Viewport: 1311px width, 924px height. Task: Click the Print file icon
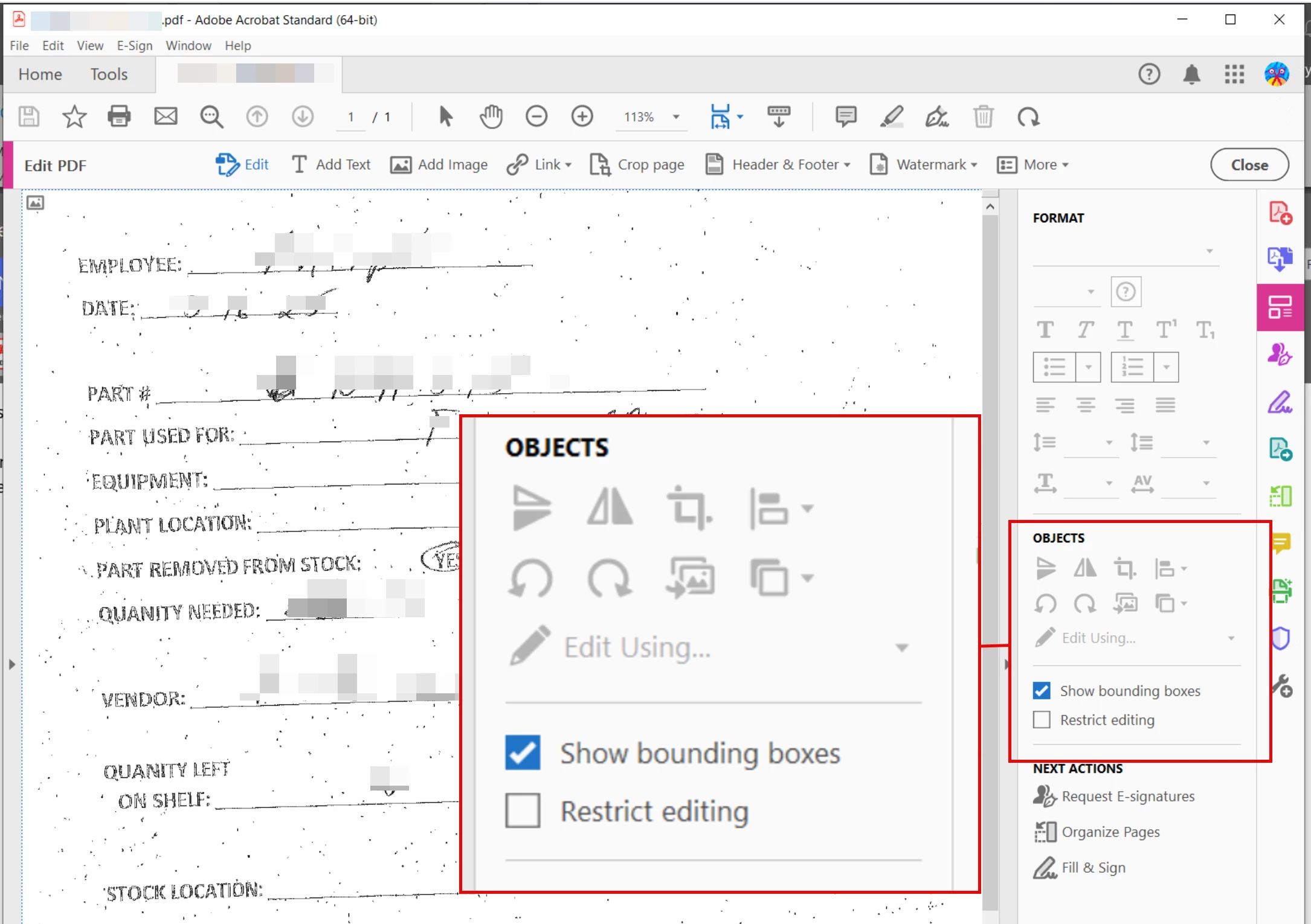coord(119,116)
